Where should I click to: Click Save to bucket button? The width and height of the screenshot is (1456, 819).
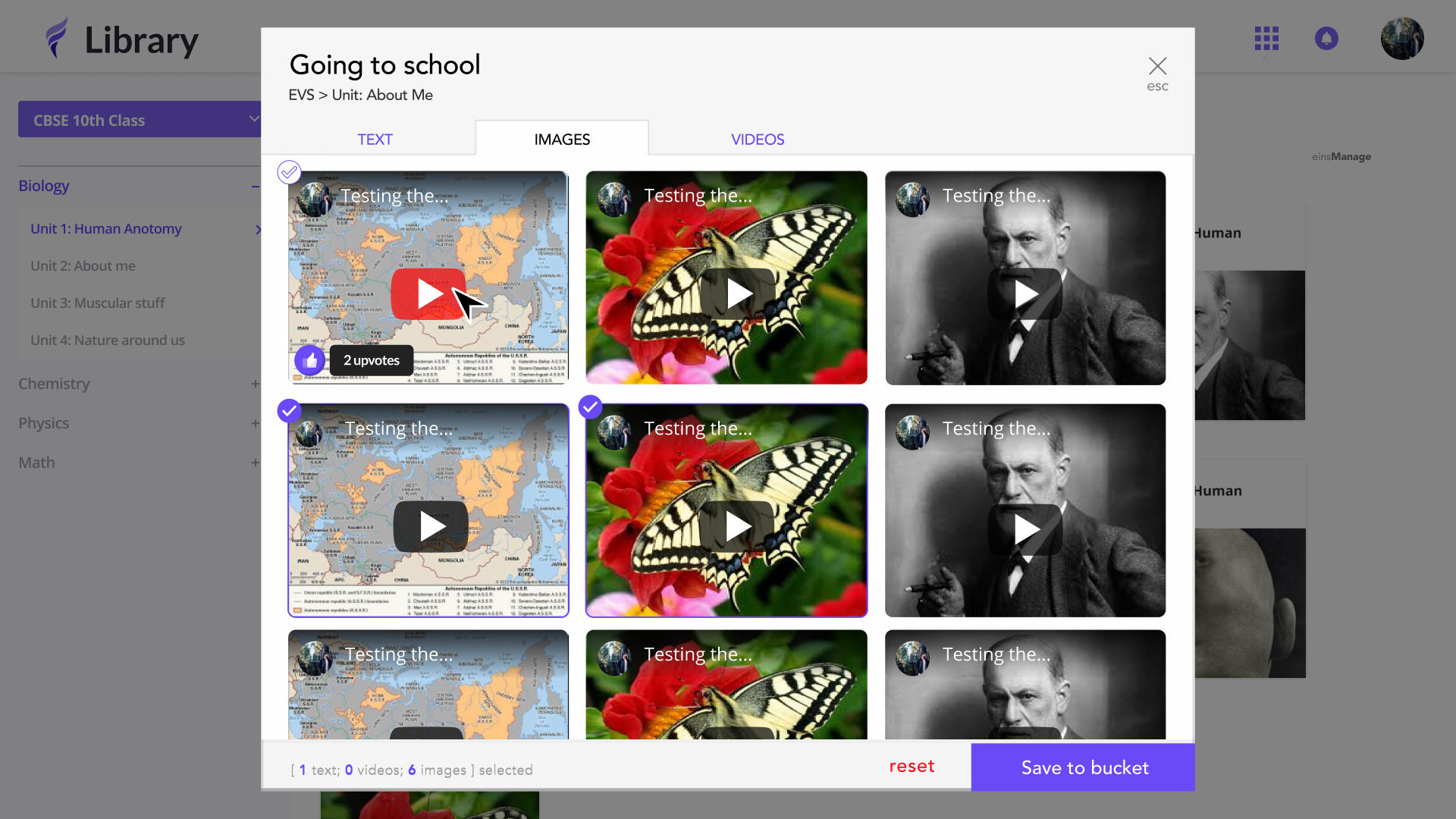1083,767
